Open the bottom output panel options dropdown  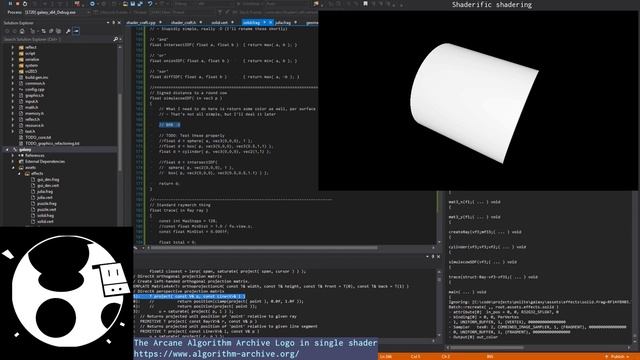(427, 256)
